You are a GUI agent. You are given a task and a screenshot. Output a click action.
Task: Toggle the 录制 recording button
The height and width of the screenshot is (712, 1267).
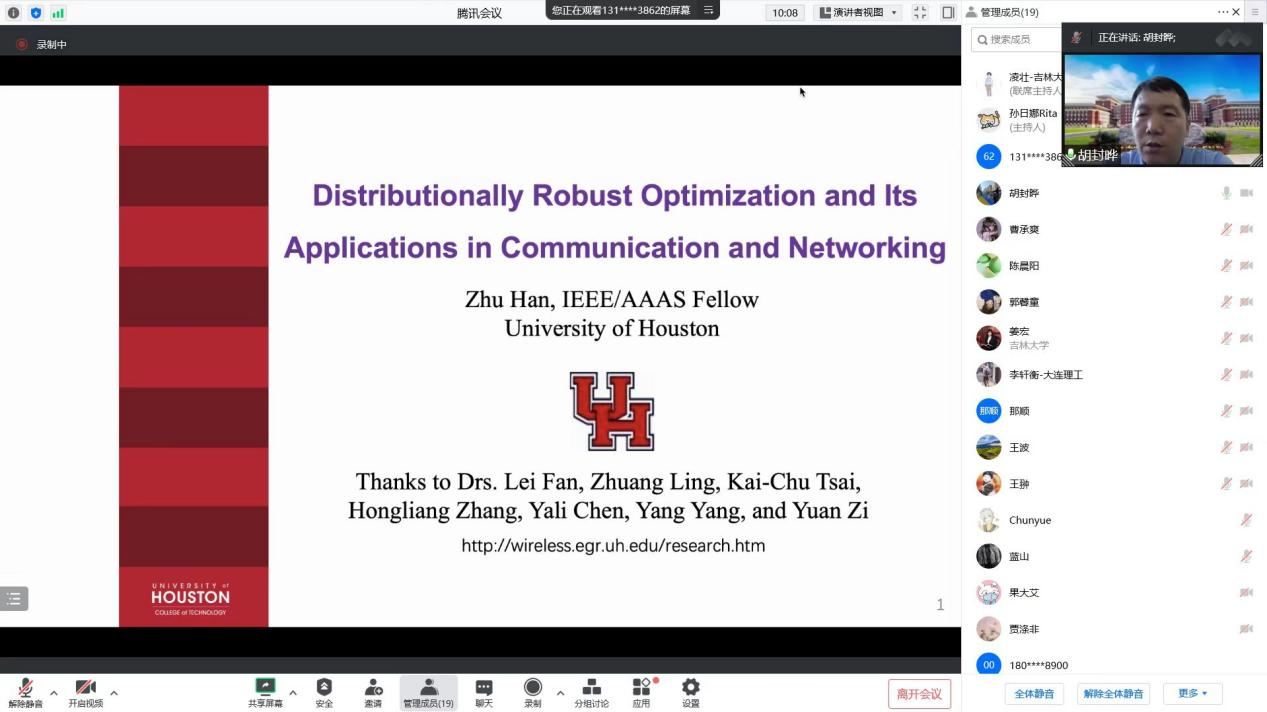(533, 687)
